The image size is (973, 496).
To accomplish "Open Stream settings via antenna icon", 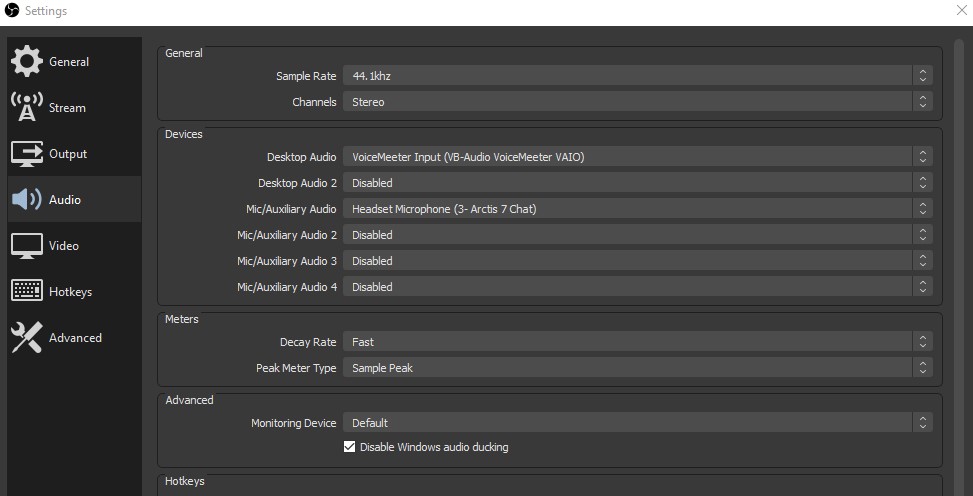I will click(x=27, y=107).
